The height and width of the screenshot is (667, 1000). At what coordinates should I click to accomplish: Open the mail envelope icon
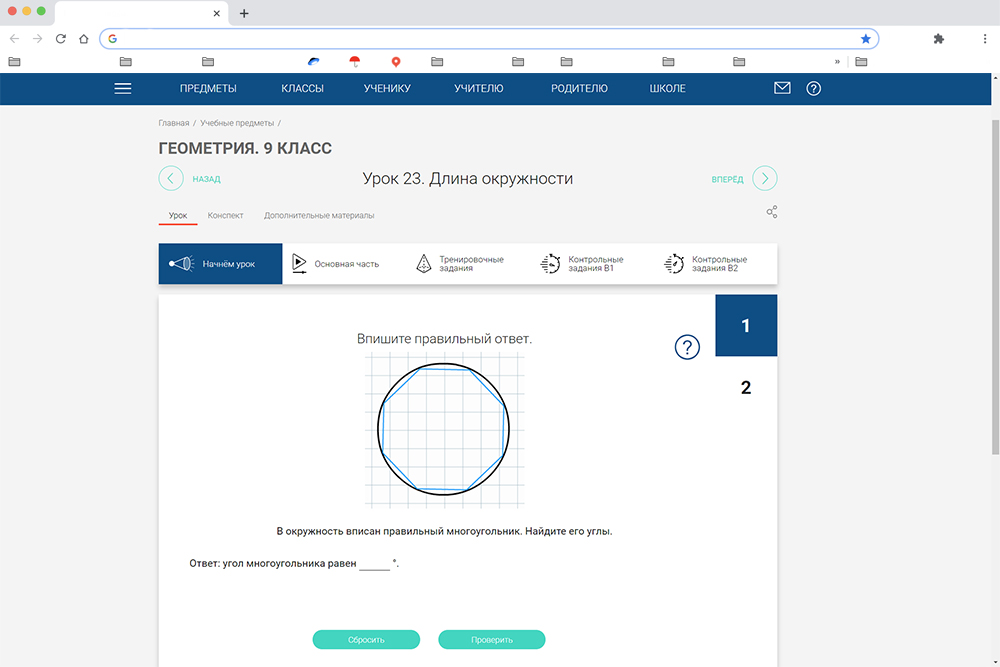(782, 88)
